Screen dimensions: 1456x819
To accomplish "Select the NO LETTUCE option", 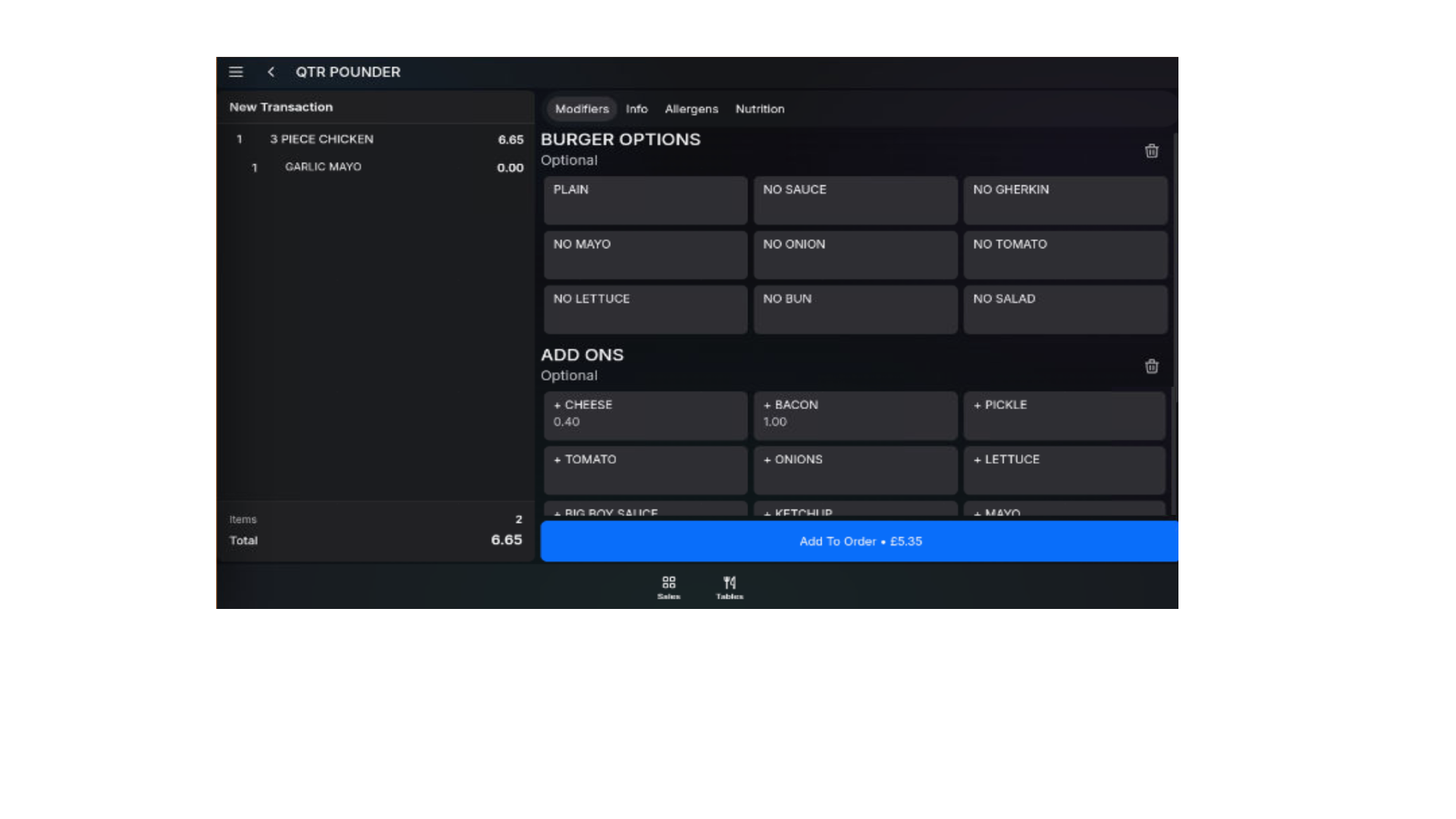I will (645, 309).
